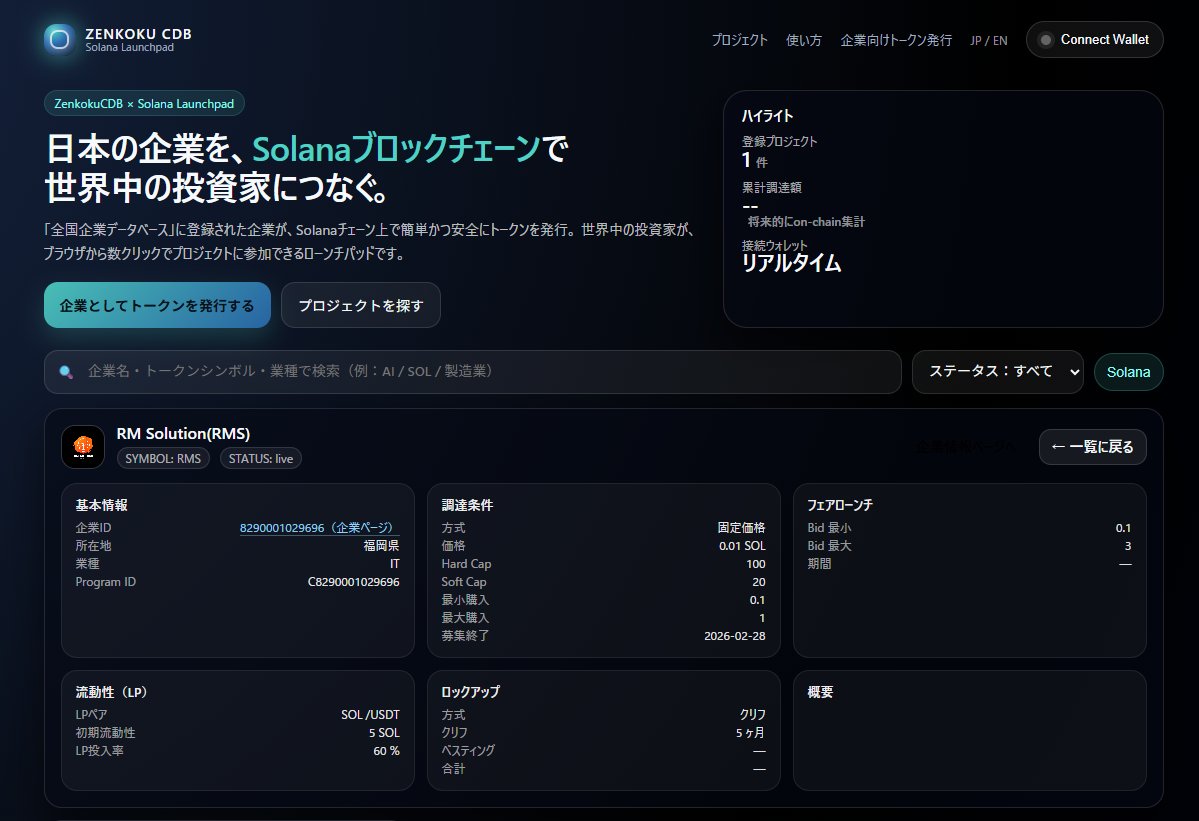
Task: Click the SOL /USDT LP pair value
Action: click(370, 715)
